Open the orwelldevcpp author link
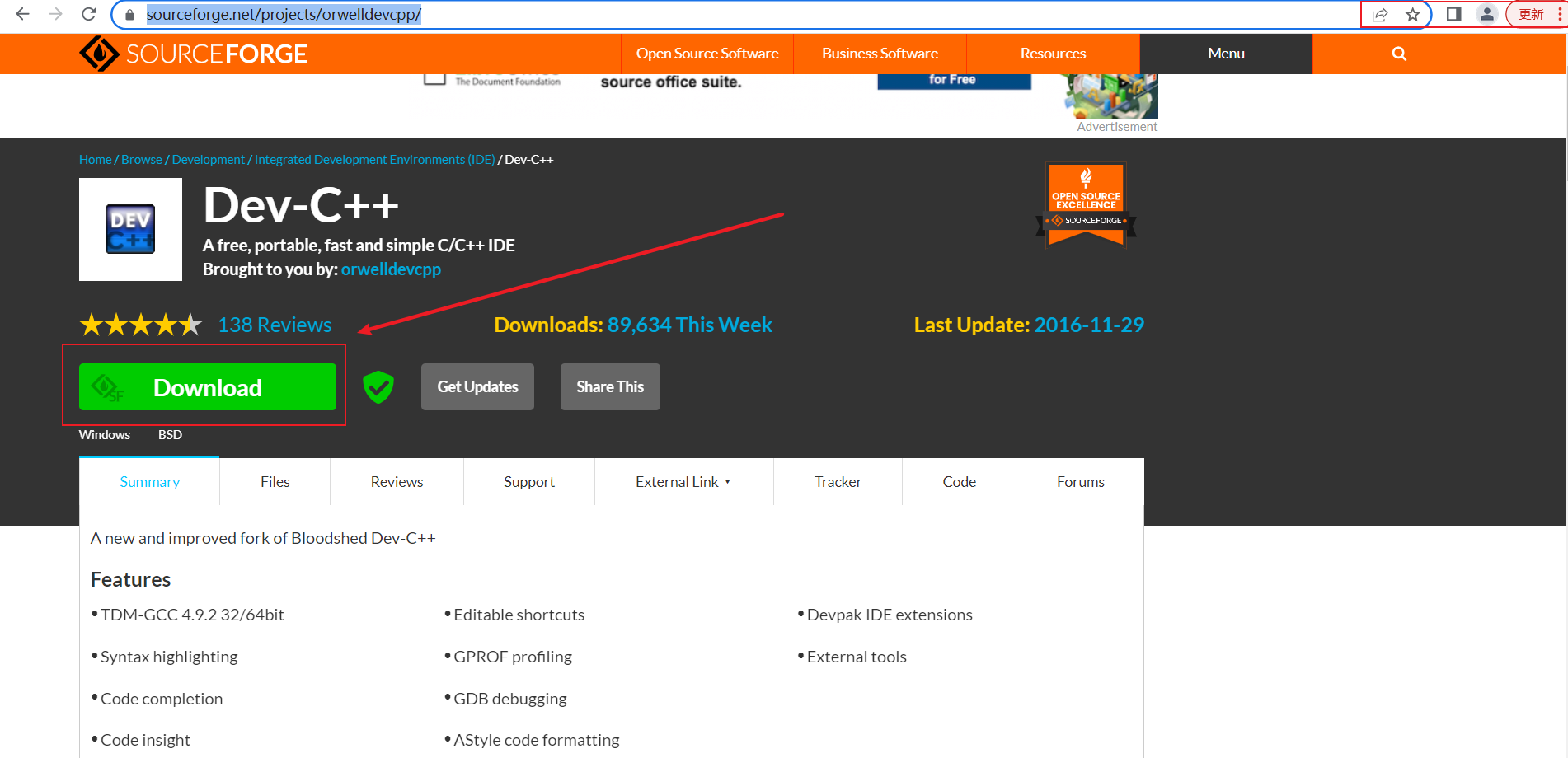 [x=391, y=269]
